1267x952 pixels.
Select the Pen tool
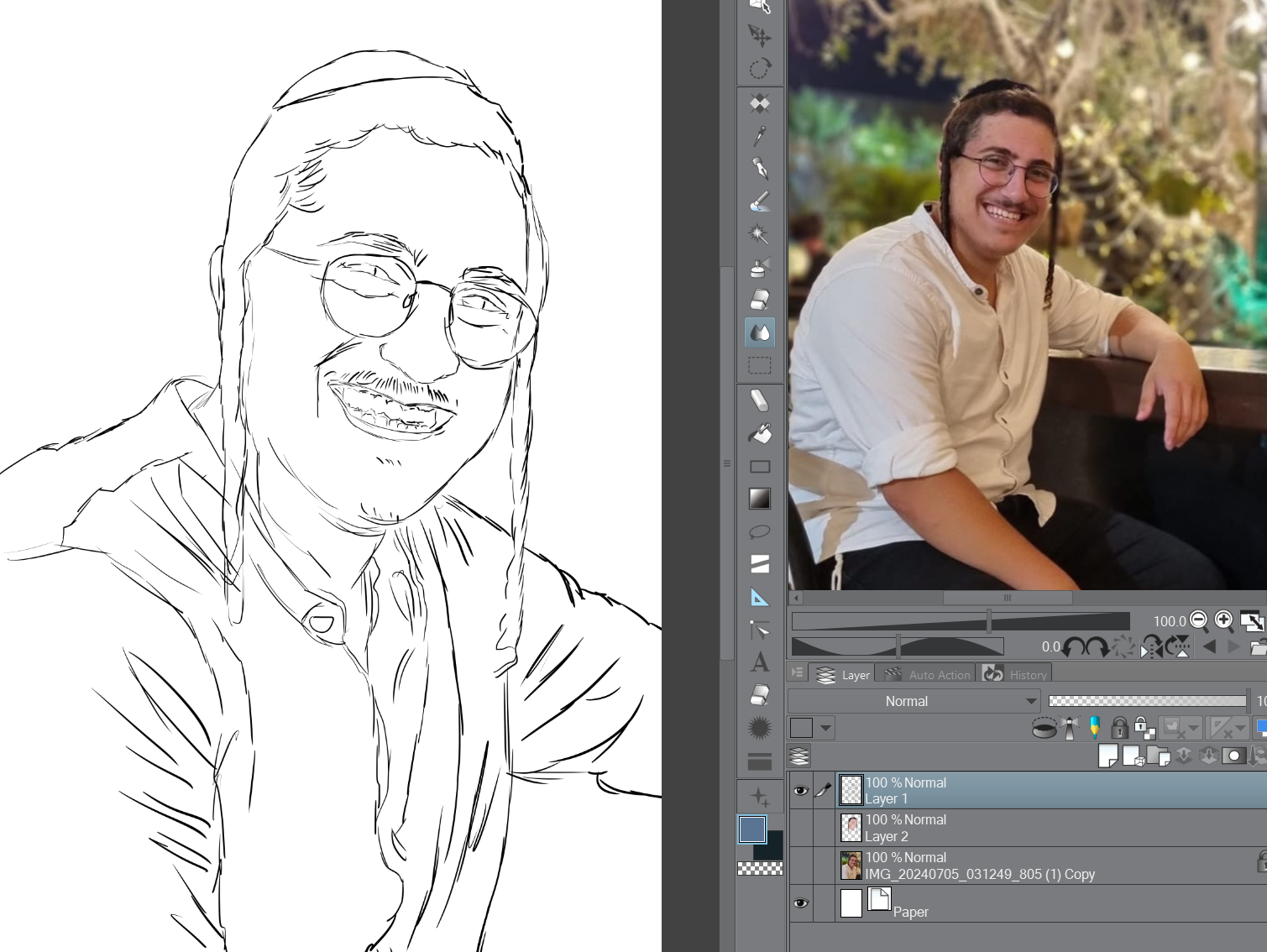coord(760,168)
